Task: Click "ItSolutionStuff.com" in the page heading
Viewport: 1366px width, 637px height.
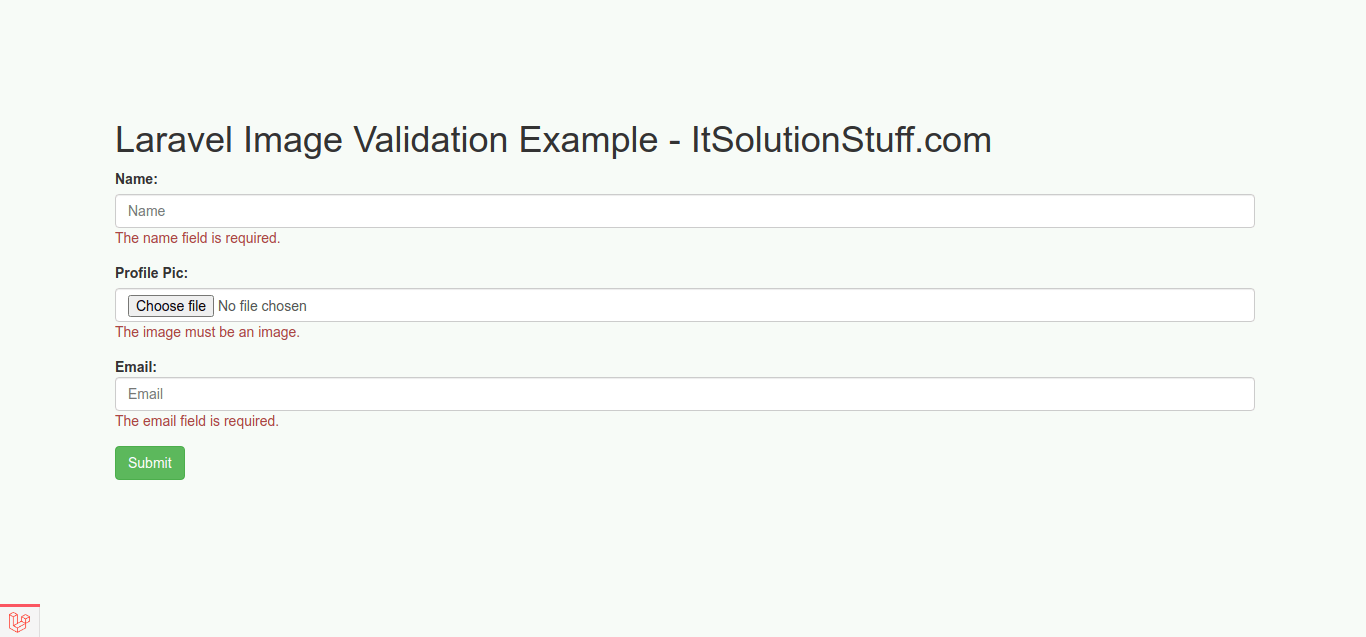Action: [x=841, y=140]
